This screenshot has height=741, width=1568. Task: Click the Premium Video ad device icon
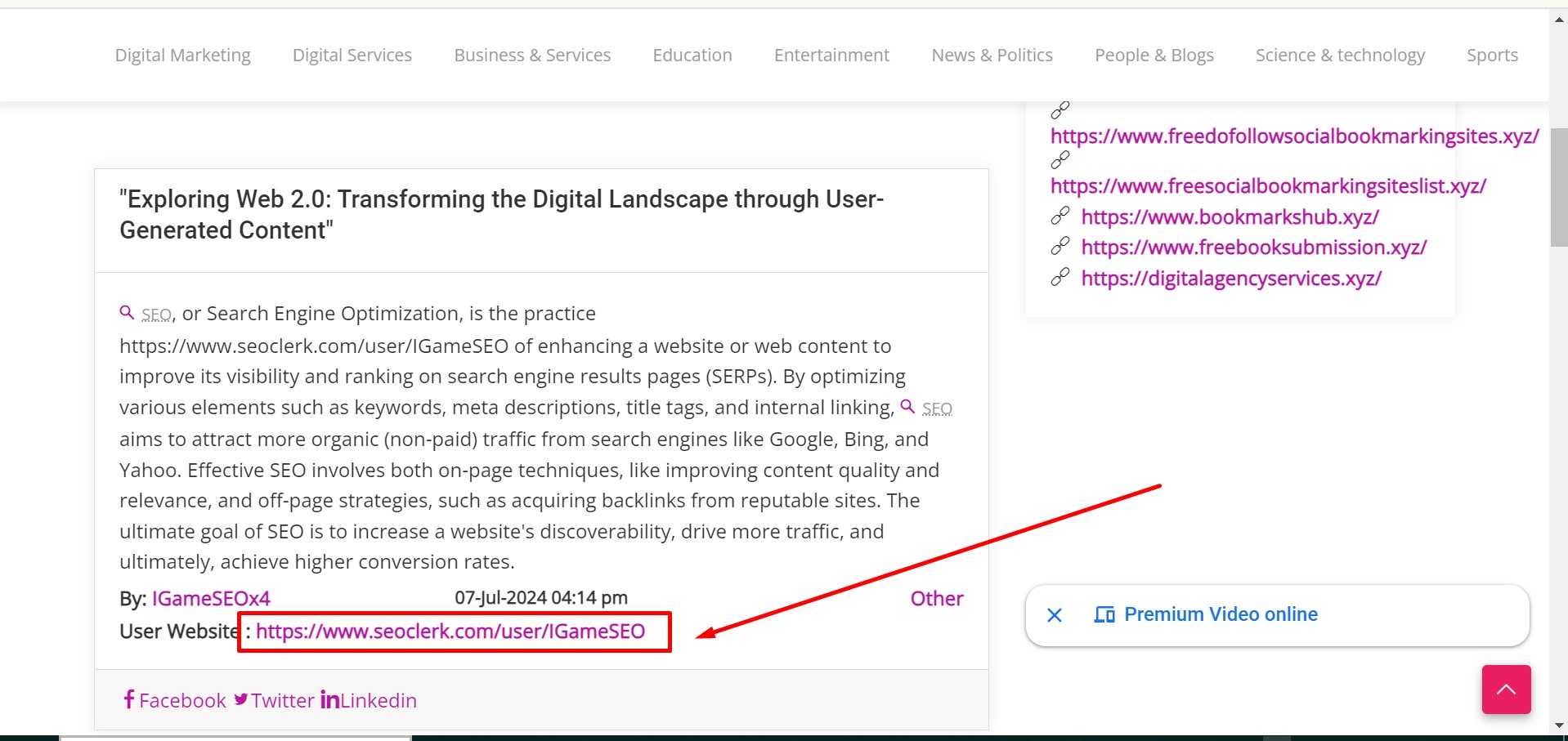point(1104,614)
